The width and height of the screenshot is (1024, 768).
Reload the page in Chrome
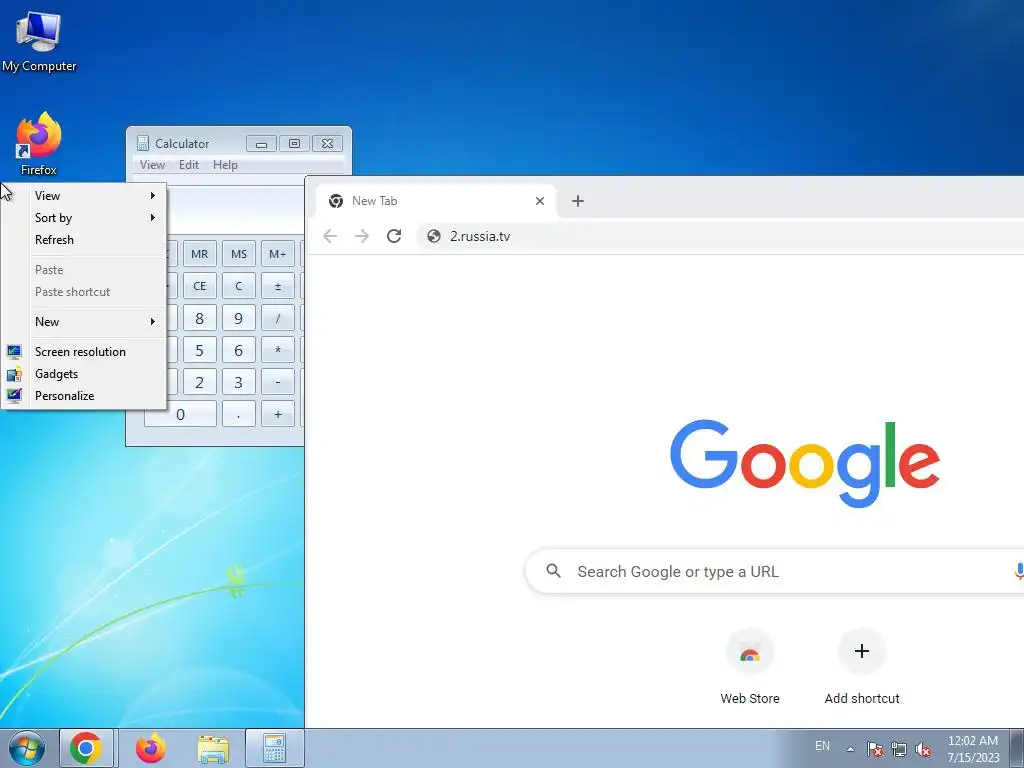pyautogui.click(x=394, y=236)
